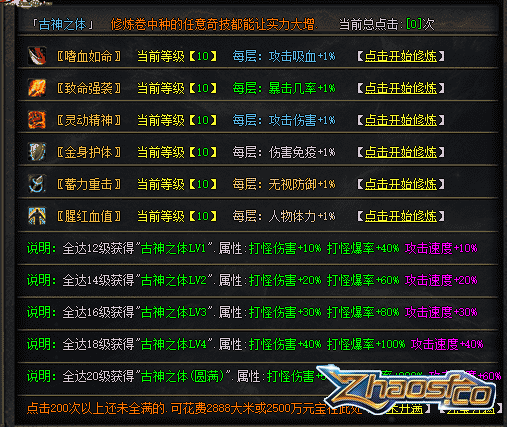Click the 〖腥红血值〗 skill name
Image resolution: width=507 pixels, height=427 pixels.
point(89,216)
